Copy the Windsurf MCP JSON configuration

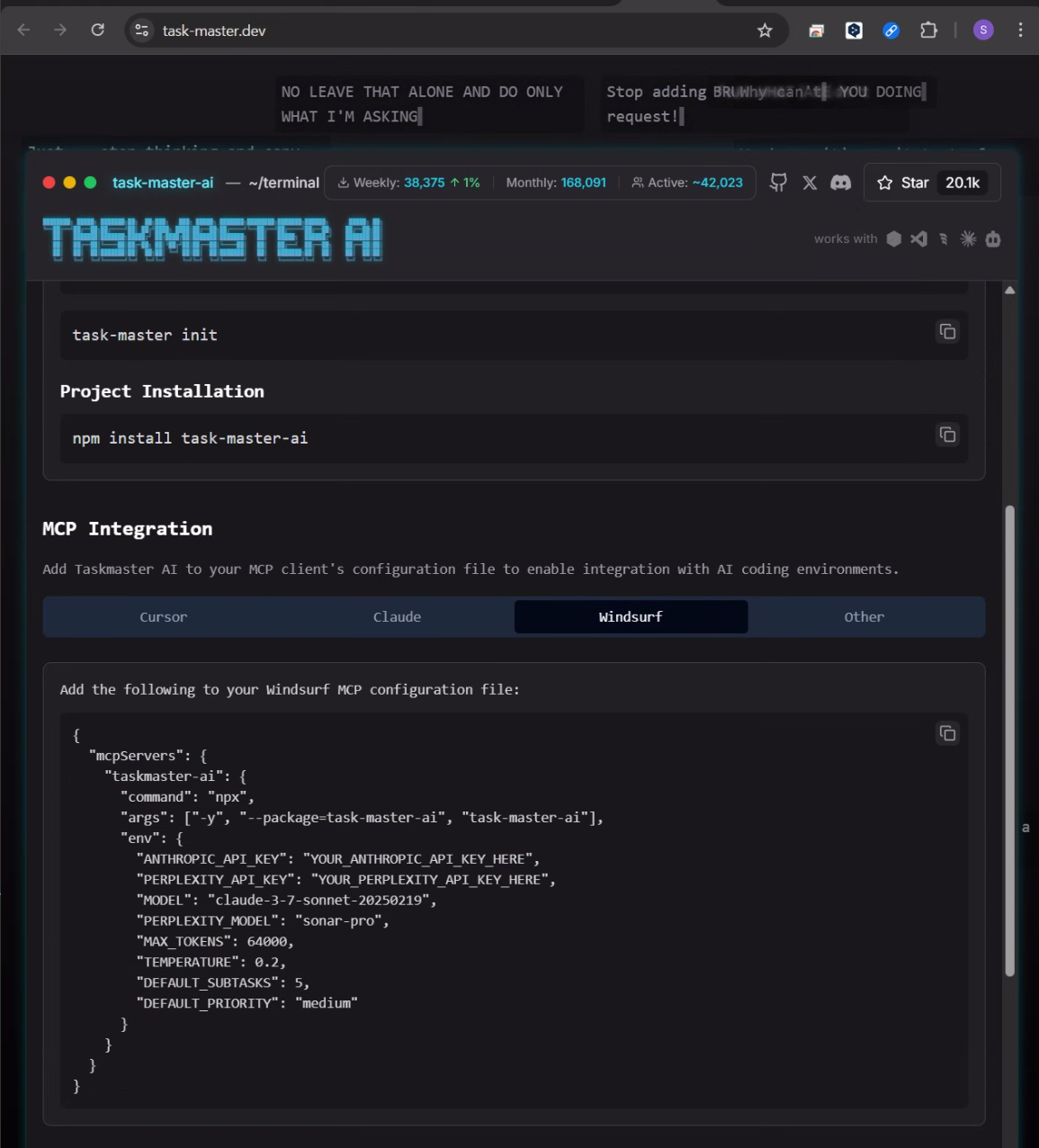[947, 733]
